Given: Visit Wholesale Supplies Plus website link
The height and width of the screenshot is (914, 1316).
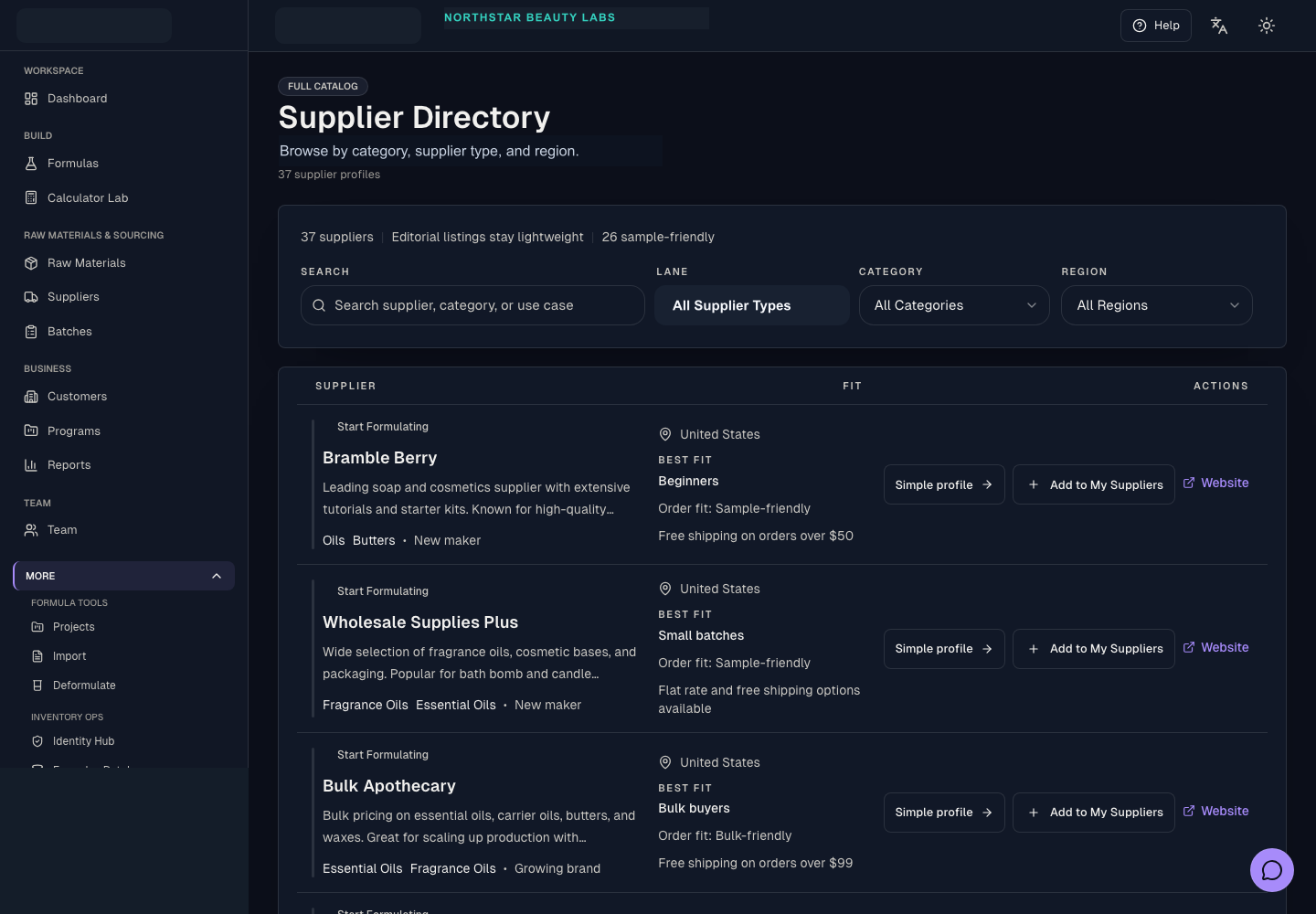Looking at the screenshot, I should tap(1215, 647).
